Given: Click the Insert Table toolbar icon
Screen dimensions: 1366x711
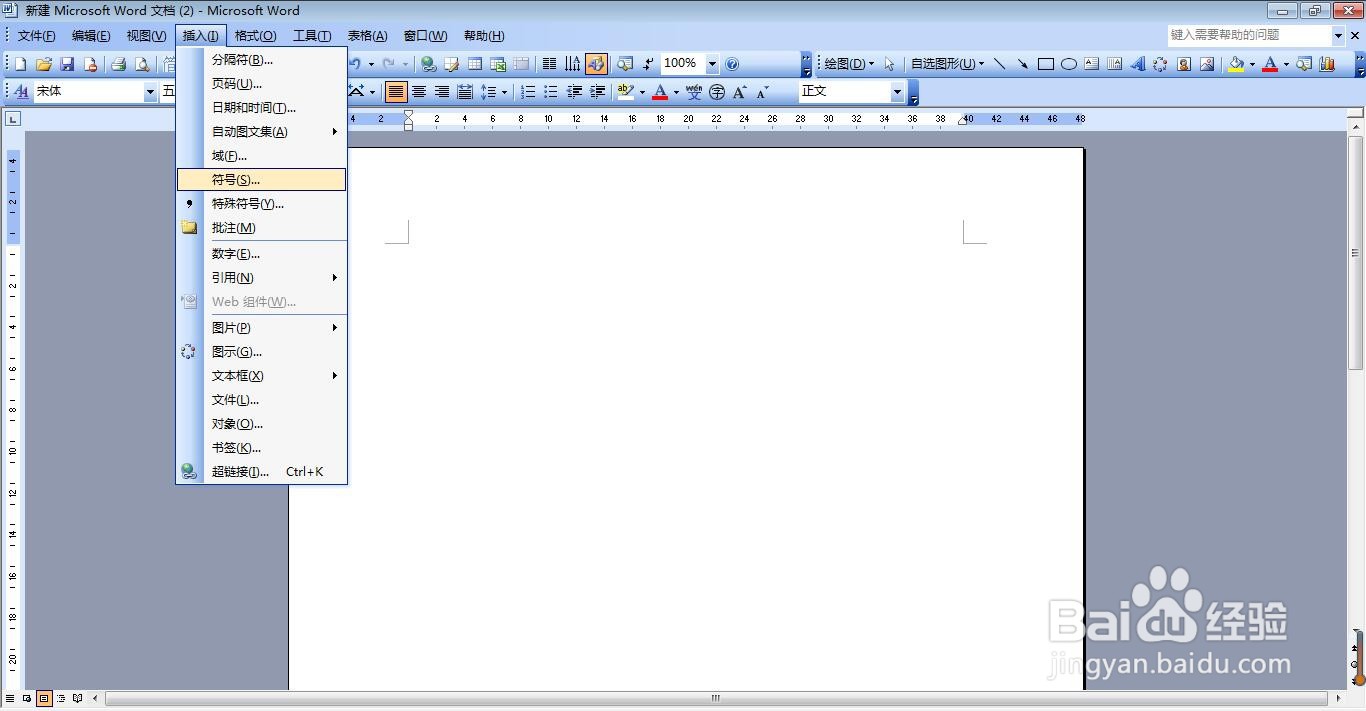Looking at the screenshot, I should (x=475, y=64).
